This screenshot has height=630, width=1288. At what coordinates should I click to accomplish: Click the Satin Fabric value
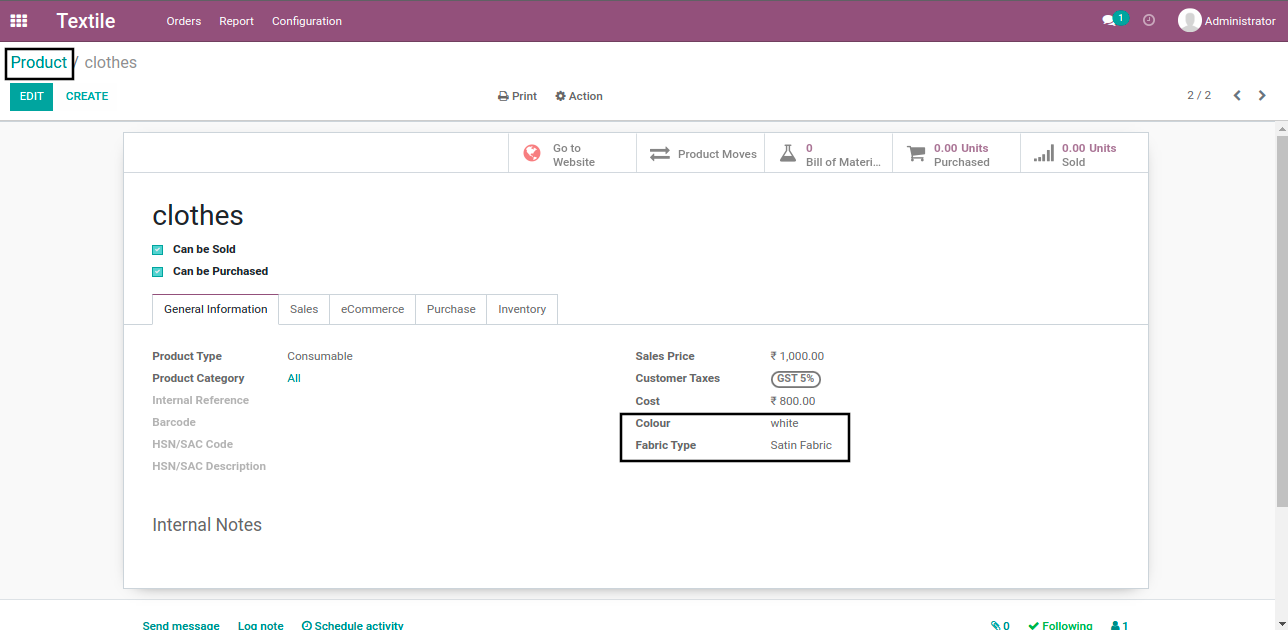point(801,446)
